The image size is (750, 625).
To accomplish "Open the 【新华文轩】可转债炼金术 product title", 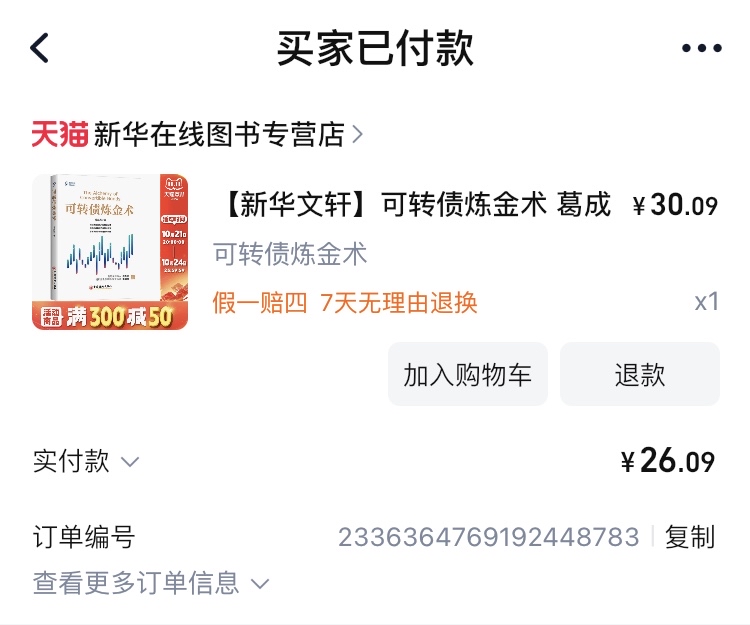I will (x=416, y=205).
